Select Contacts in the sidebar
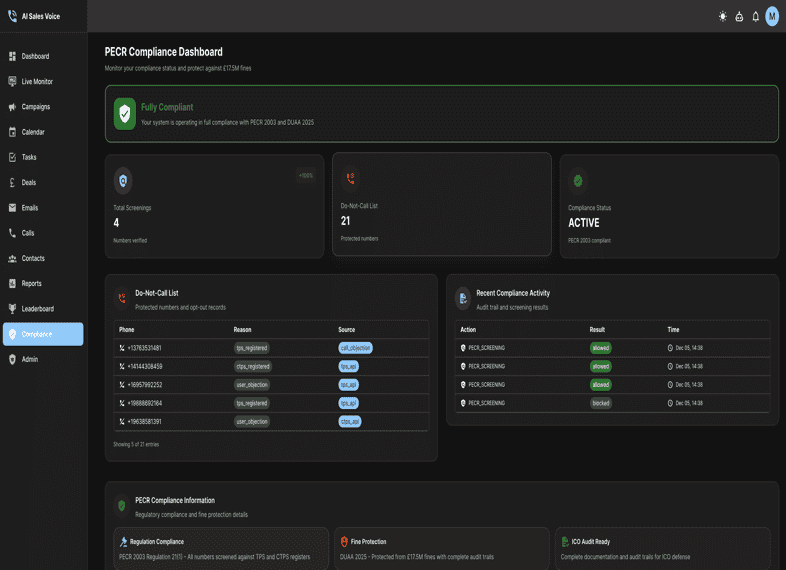The image size is (786, 570). tap(43, 258)
